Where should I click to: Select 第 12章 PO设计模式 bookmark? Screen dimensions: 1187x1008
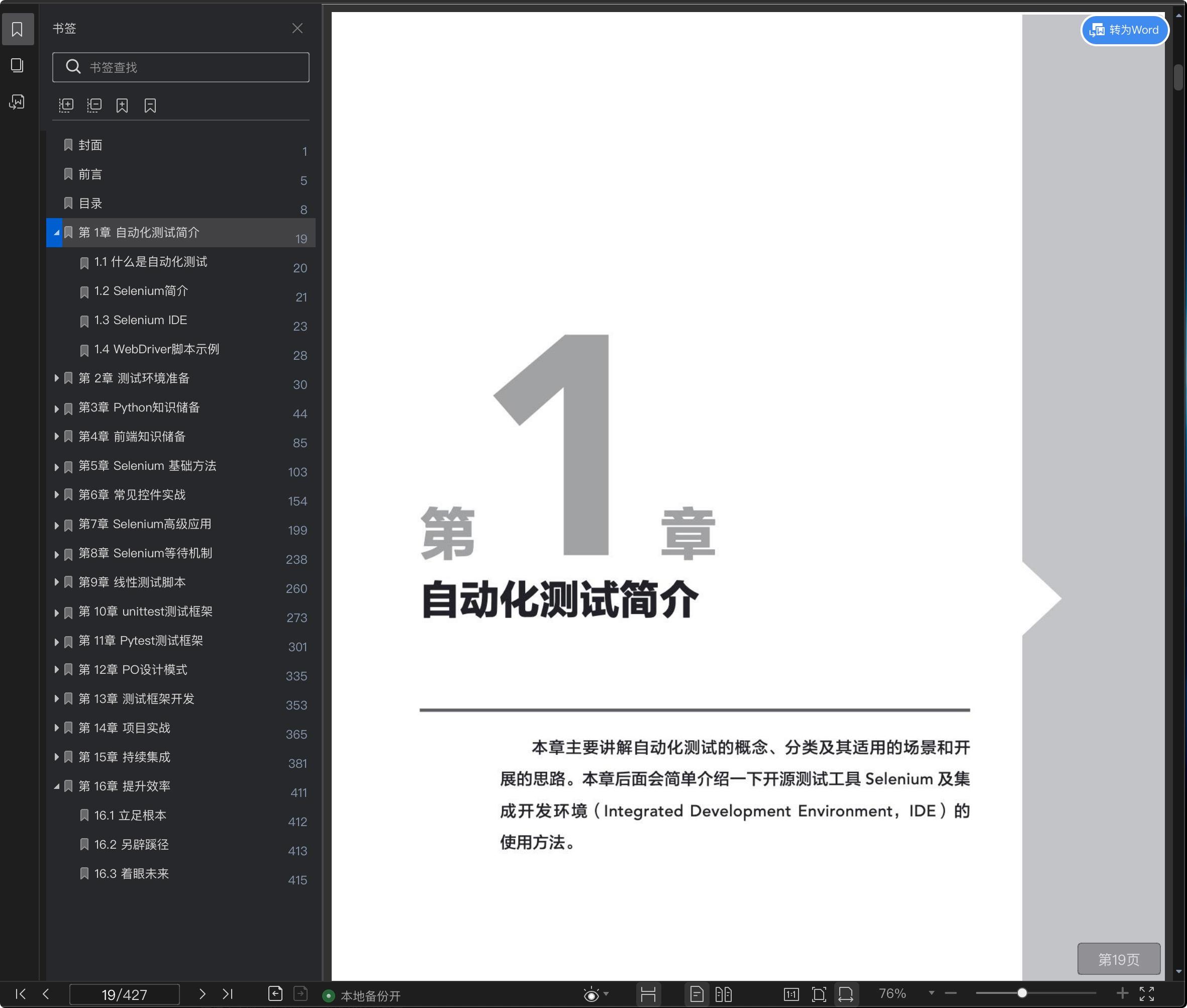[180, 670]
